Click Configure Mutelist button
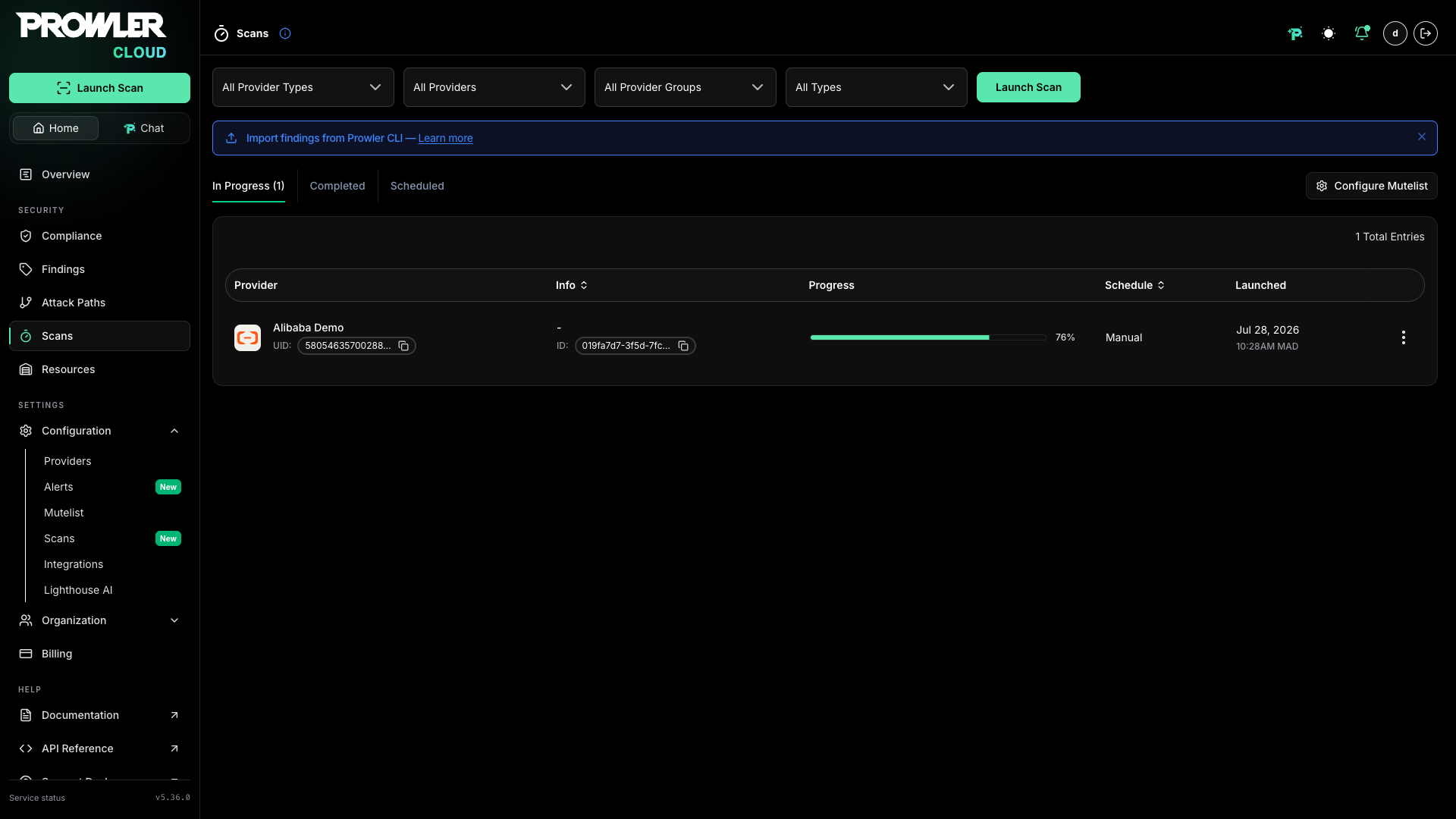Image resolution: width=1456 pixels, height=819 pixels. click(x=1371, y=186)
